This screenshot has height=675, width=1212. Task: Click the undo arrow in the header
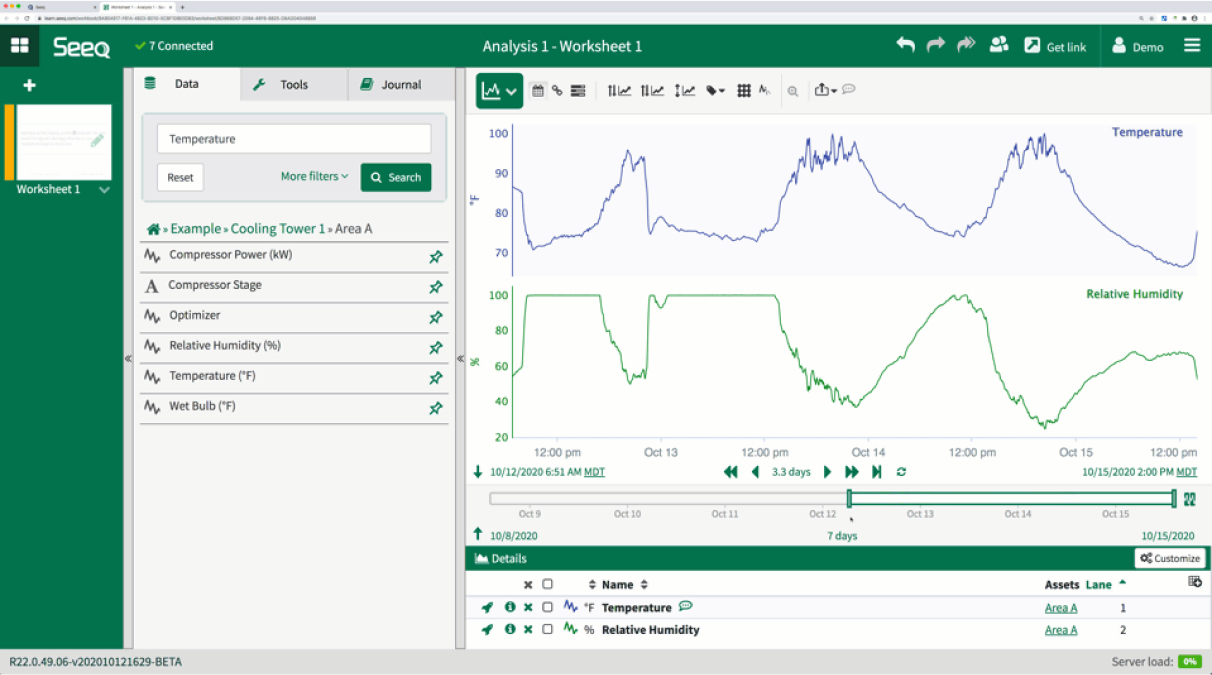point(905,45)
